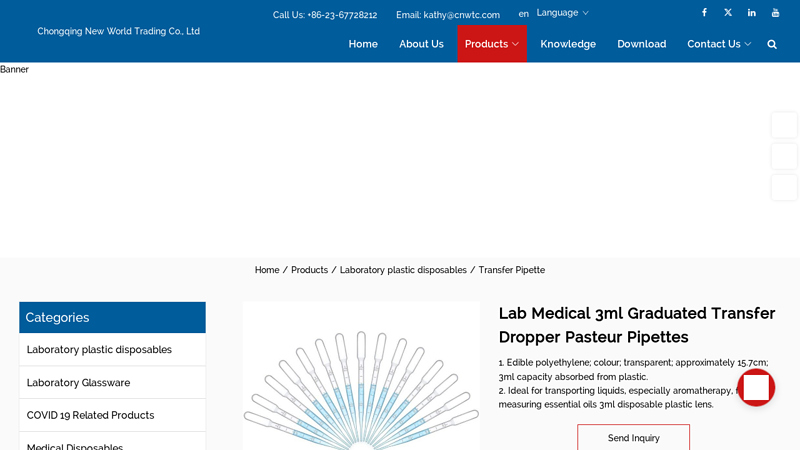Image resolution: width=800 pixels, height=450 pixels.
Task: Click the 'en' language code label
Action: (x=523, y=14)
